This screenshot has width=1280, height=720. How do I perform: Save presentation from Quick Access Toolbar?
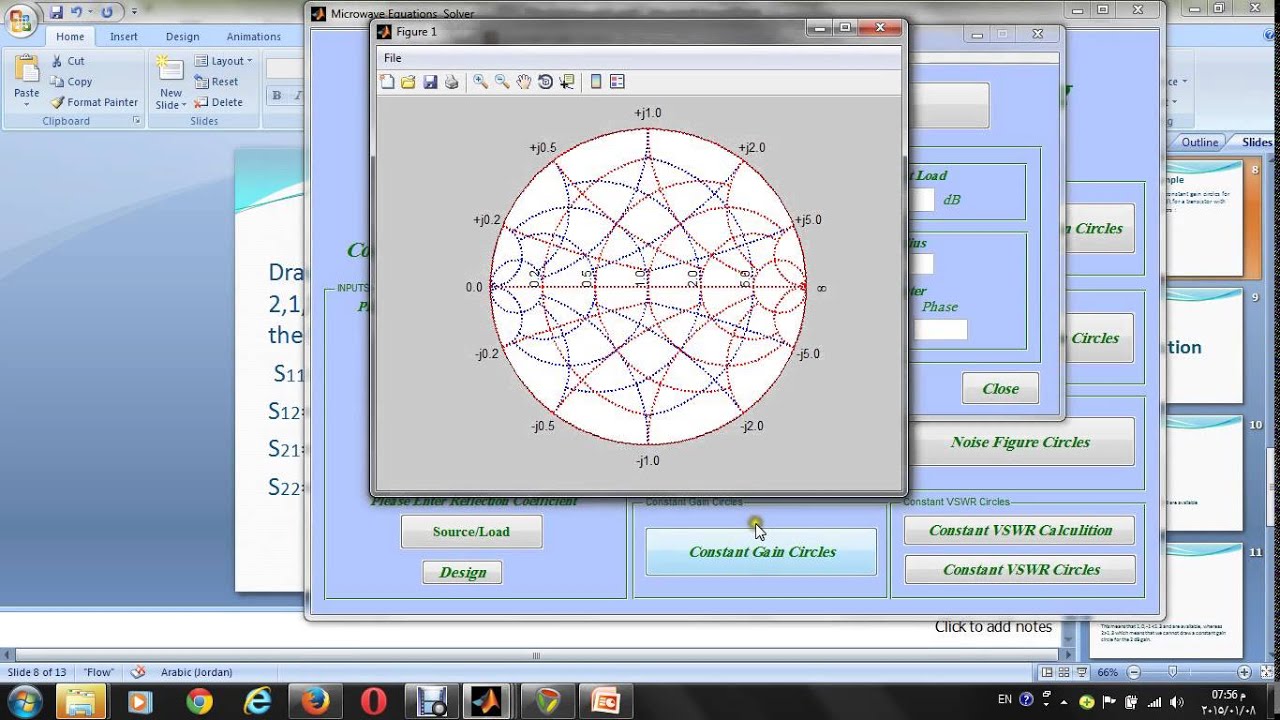click(x=56, y=12)
